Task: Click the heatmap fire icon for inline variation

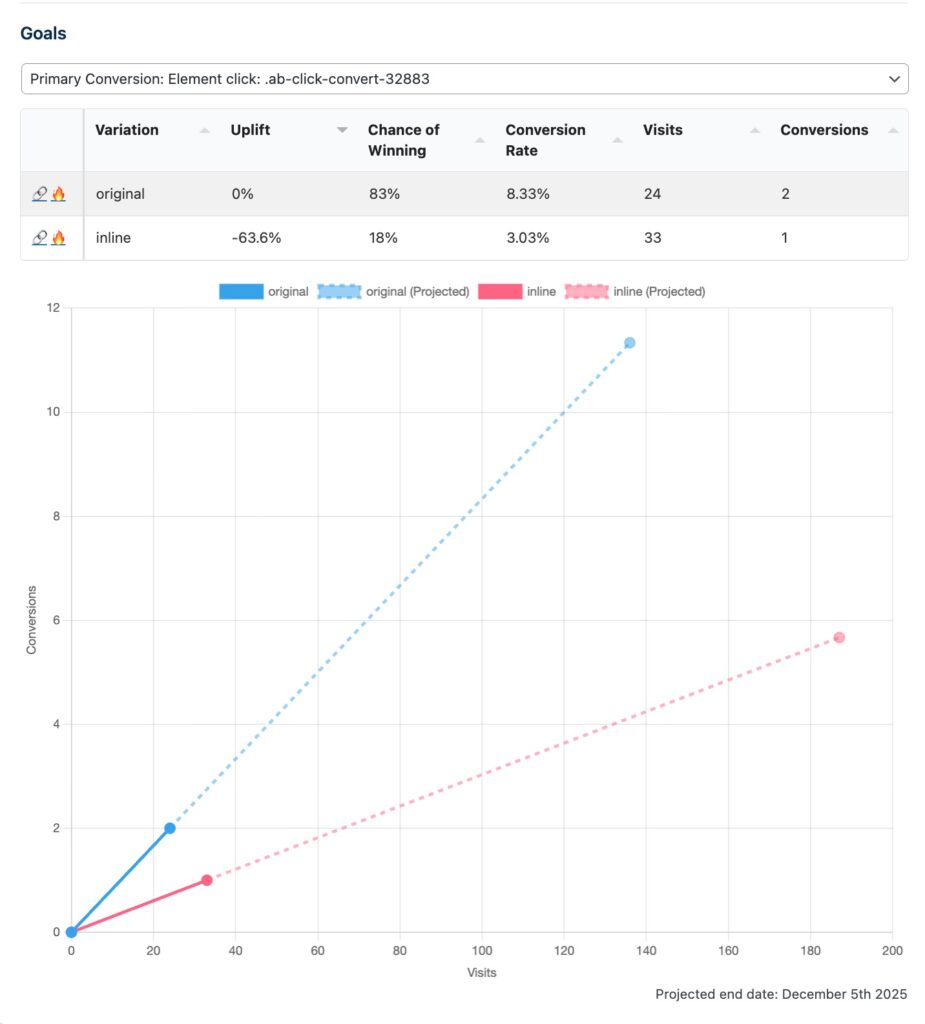Action: (x=58, y=238)
